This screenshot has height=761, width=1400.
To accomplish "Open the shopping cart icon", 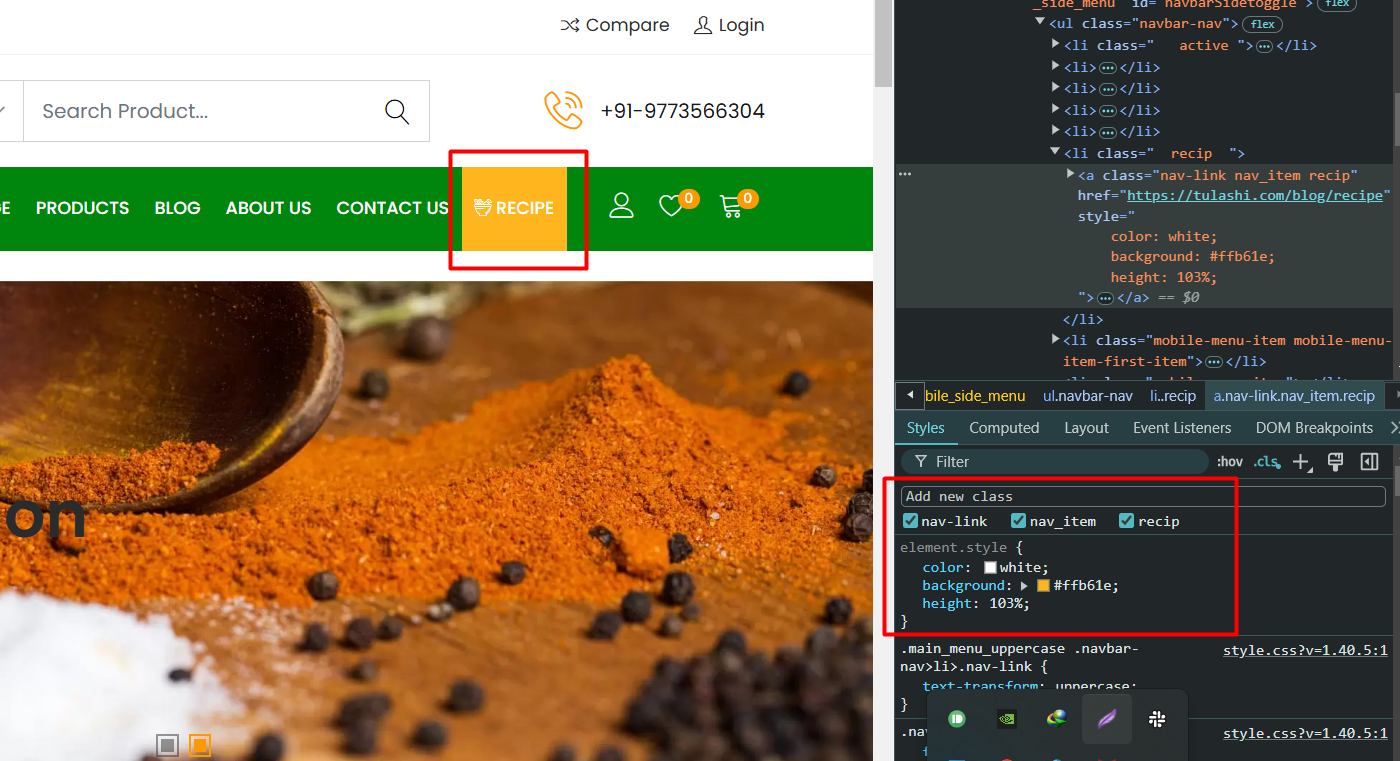I will point(731,206).
